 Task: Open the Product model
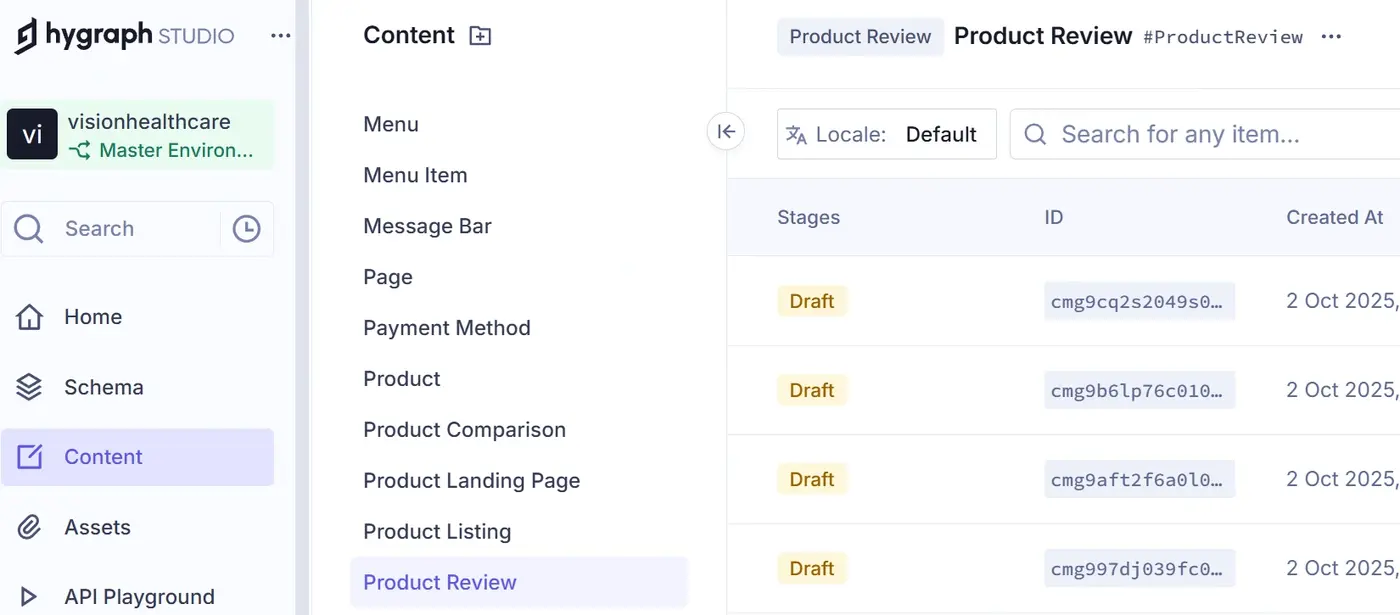tap(402, 379)
